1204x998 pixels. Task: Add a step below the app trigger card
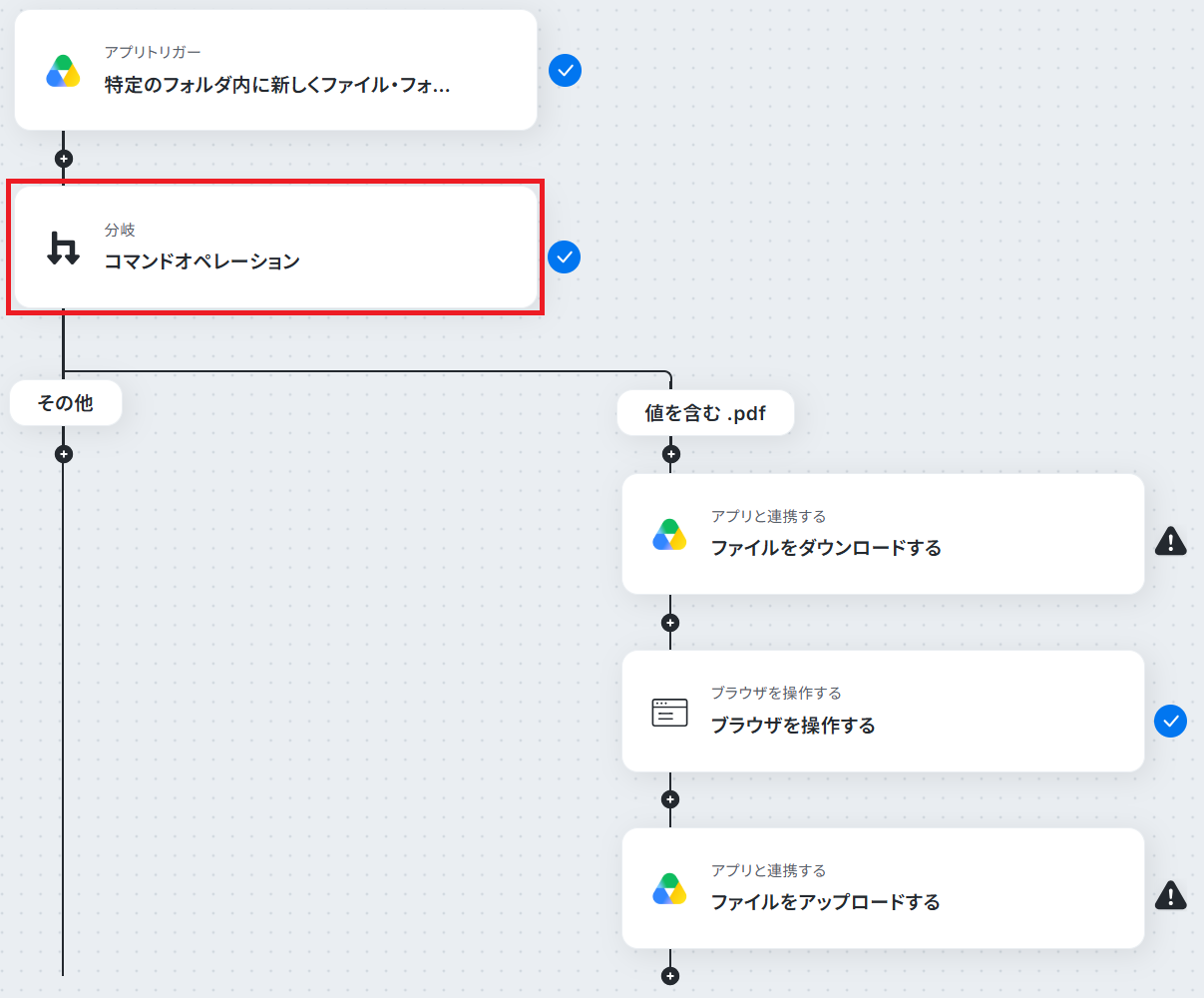click(x=64, y=158)
